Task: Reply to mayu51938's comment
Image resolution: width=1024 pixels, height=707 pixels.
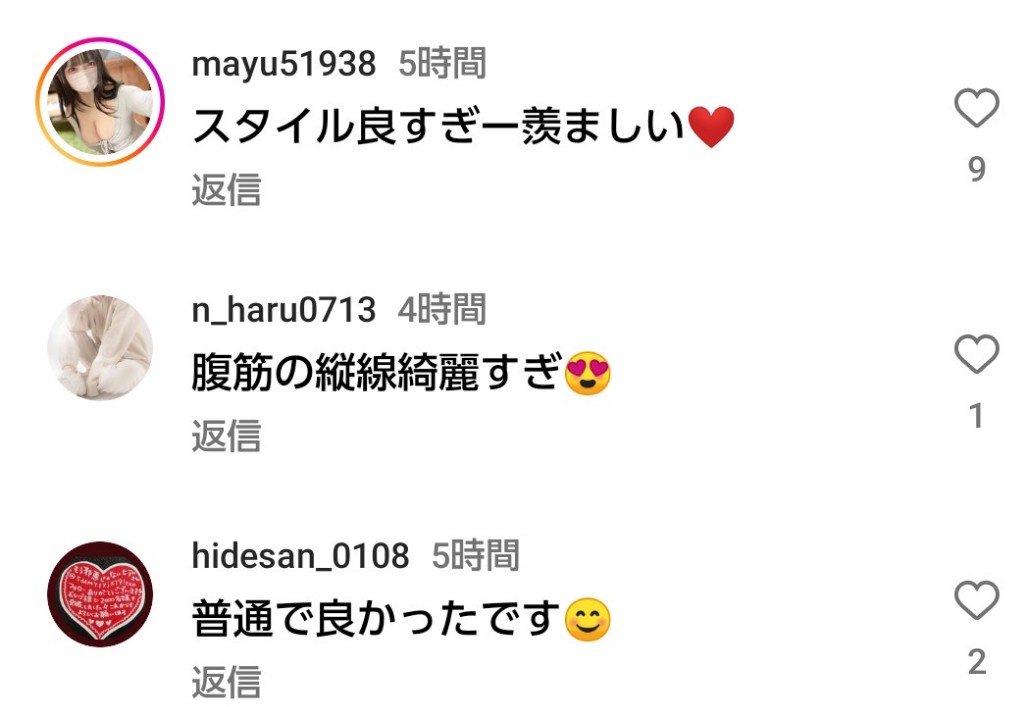Action: pos(226,190)
